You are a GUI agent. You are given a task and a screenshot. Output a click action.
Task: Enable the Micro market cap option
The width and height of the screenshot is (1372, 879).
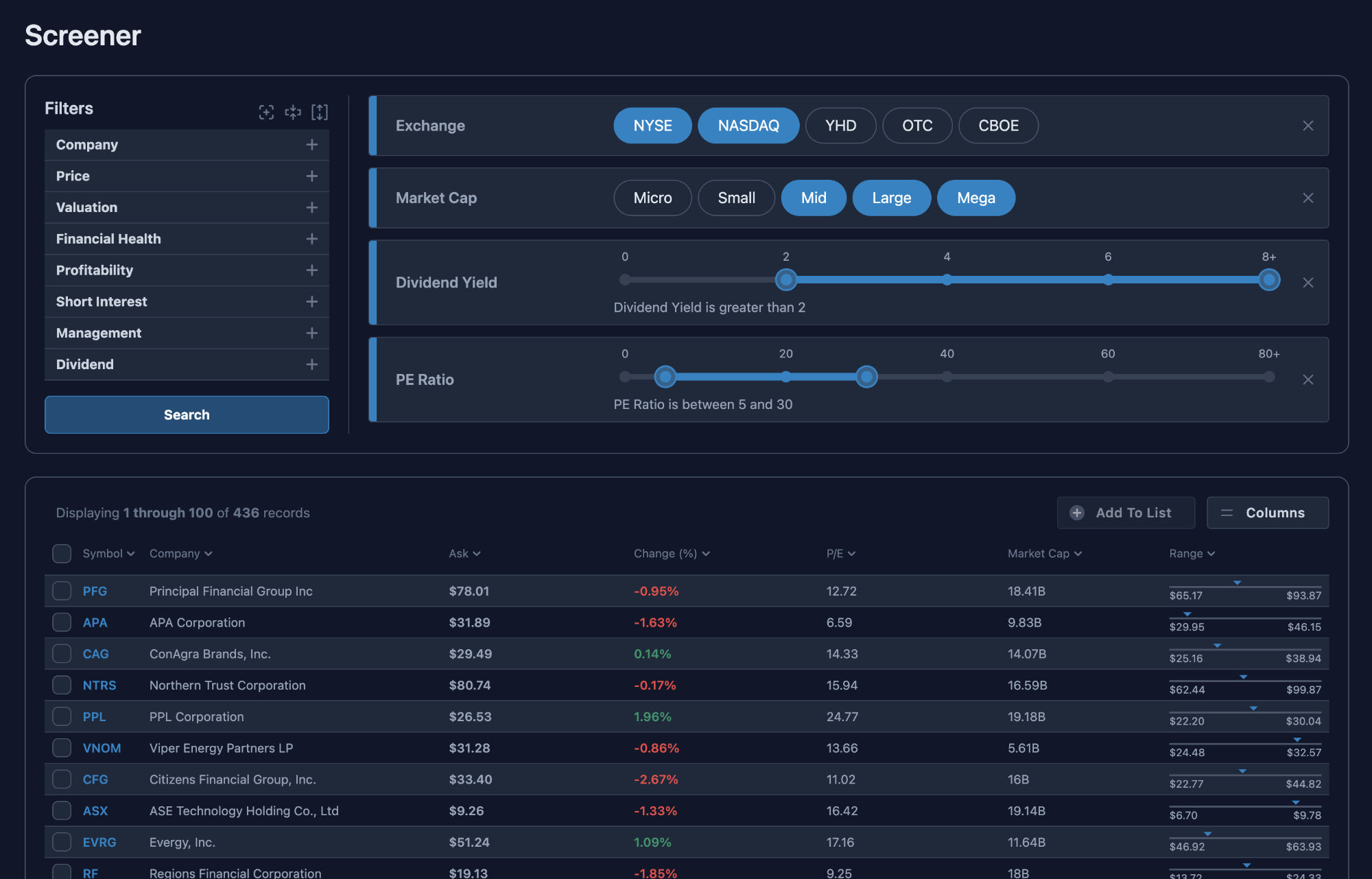coord(652,198)
